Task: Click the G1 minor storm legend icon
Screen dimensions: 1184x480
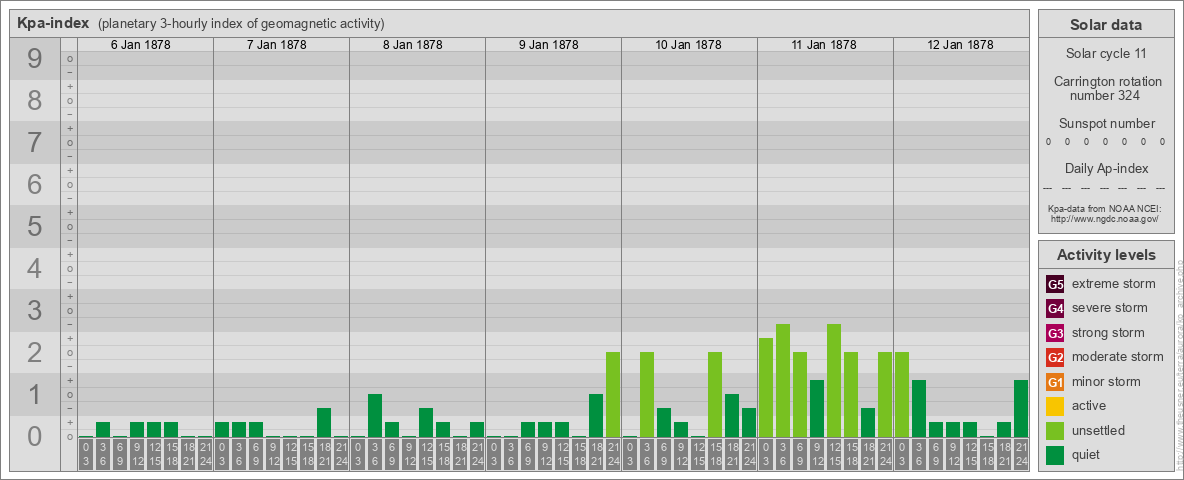Action: (1056, 382)
